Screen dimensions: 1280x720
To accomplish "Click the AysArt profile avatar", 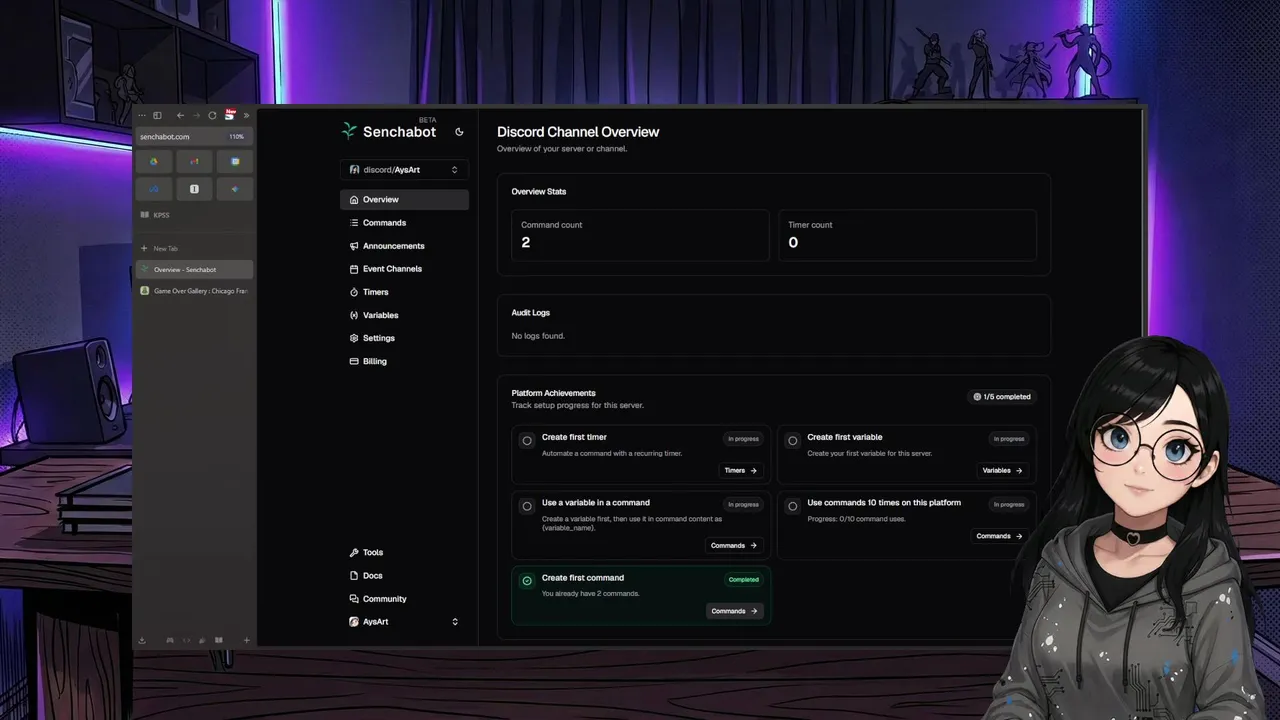I will coord(354,622).
